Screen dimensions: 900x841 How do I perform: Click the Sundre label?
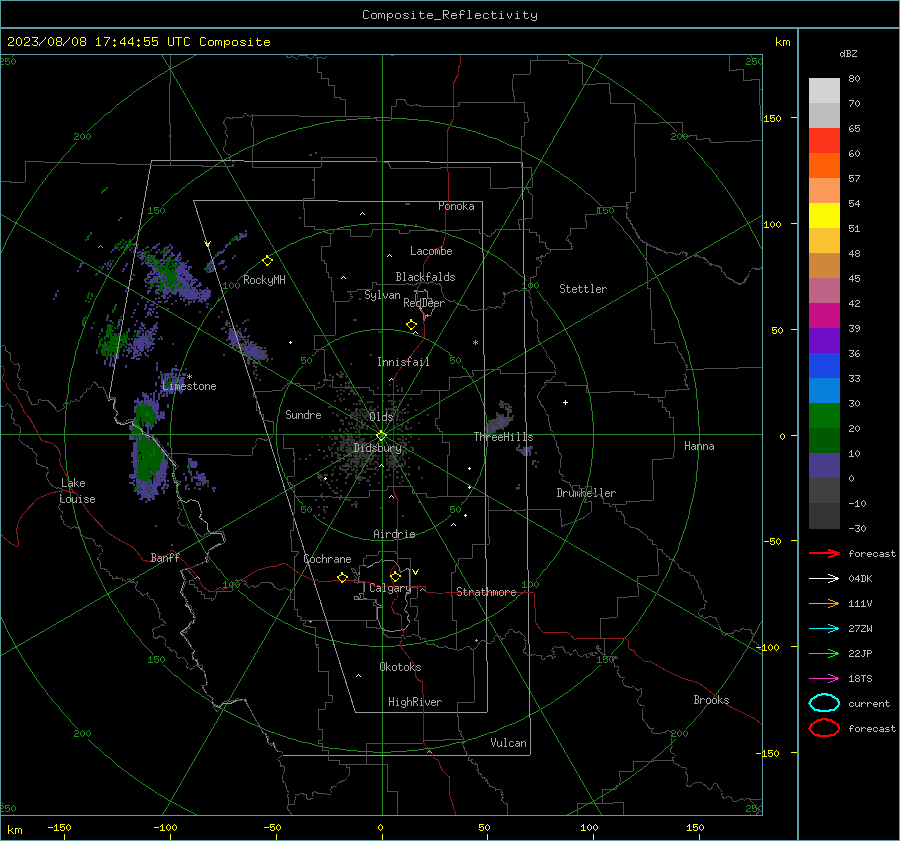pyautogui.click(x=303, y=414)
